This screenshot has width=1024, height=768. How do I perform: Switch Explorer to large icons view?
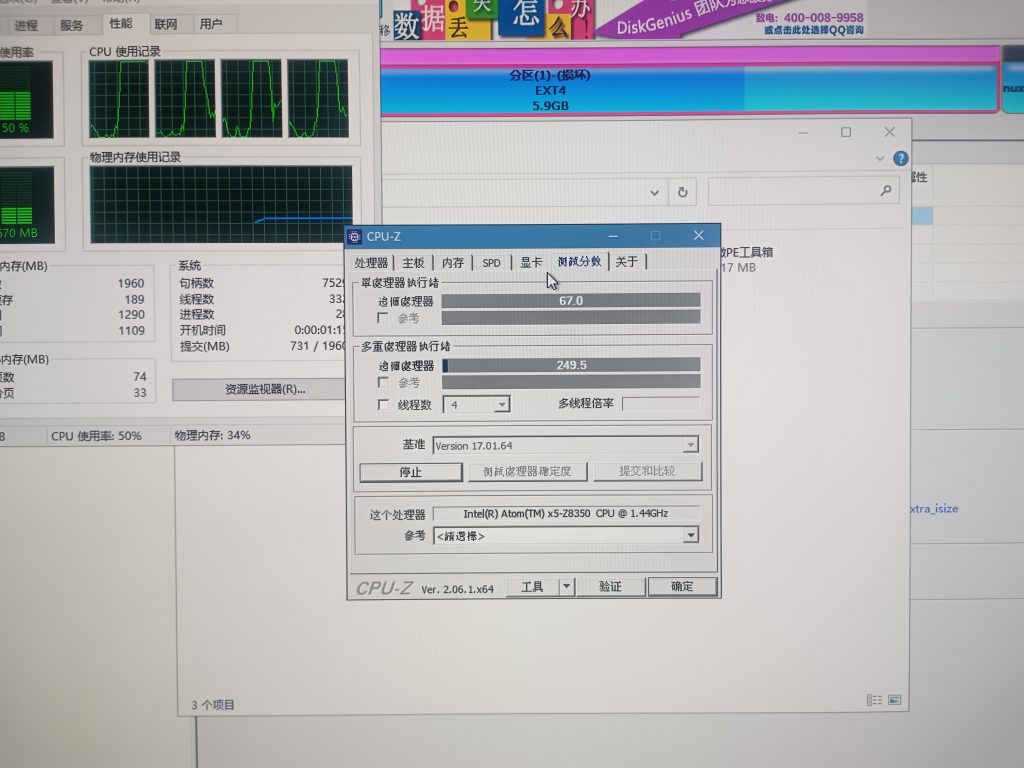coord(894,701)
